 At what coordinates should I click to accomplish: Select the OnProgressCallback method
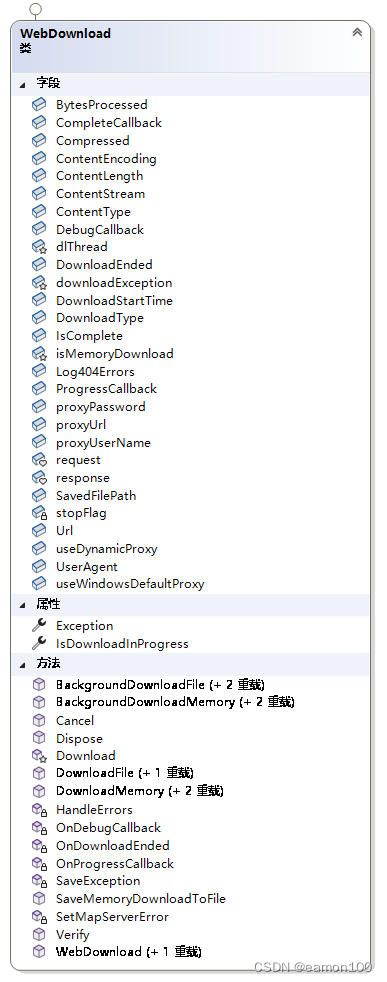(115, 863)
